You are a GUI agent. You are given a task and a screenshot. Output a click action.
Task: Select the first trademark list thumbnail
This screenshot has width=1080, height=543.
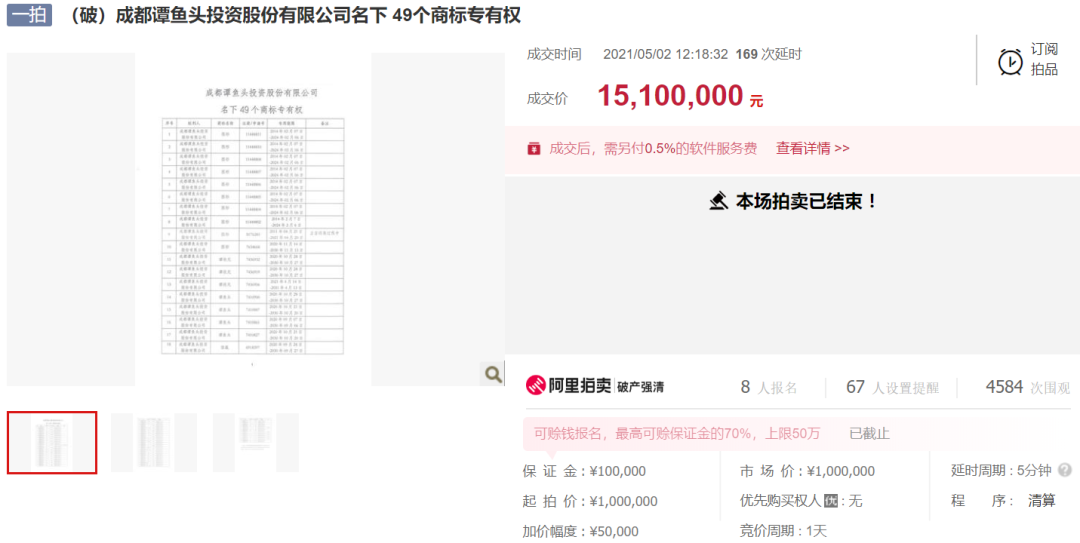point(52,442)
